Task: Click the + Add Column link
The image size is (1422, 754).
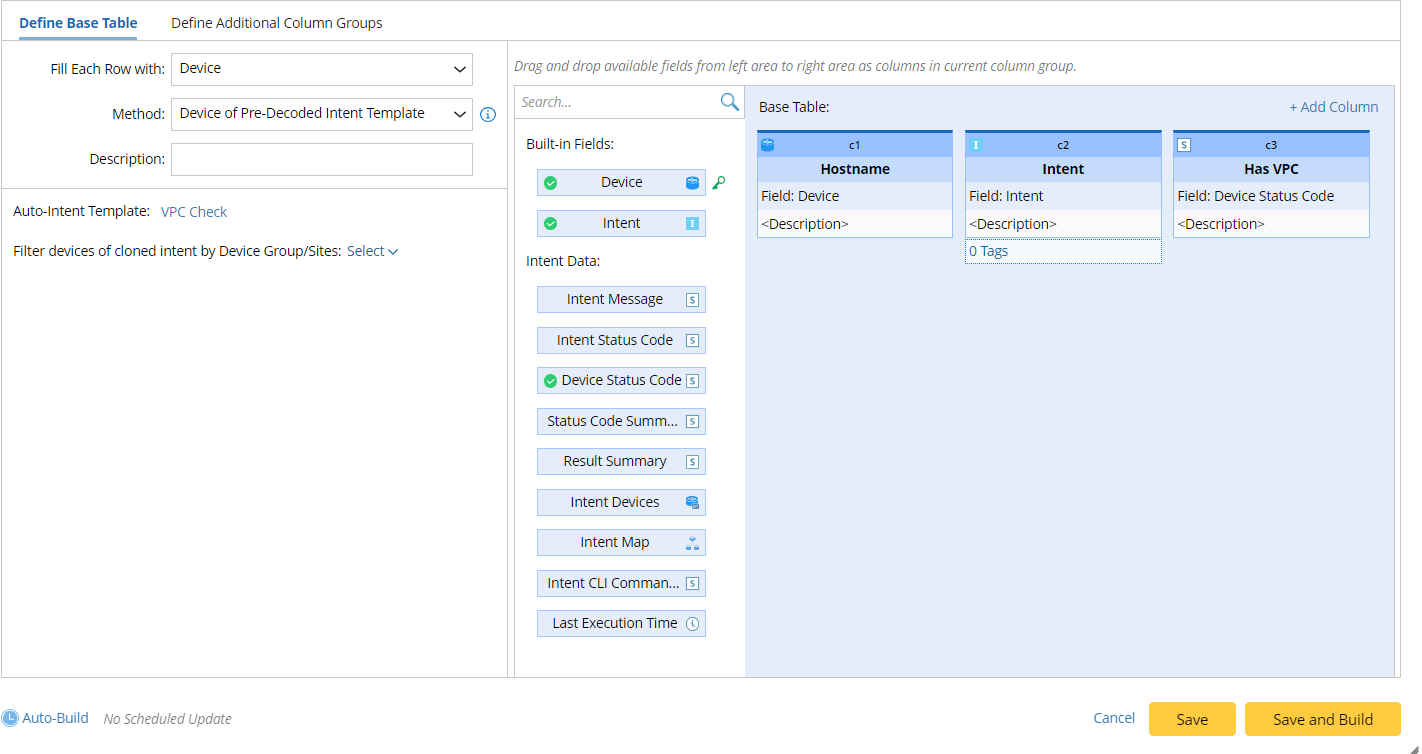Action: tap(1333, 107)
